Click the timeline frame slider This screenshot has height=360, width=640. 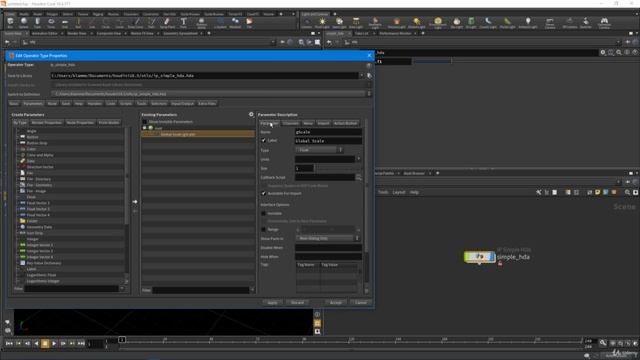pyautogui.click(x=122, y=340)
